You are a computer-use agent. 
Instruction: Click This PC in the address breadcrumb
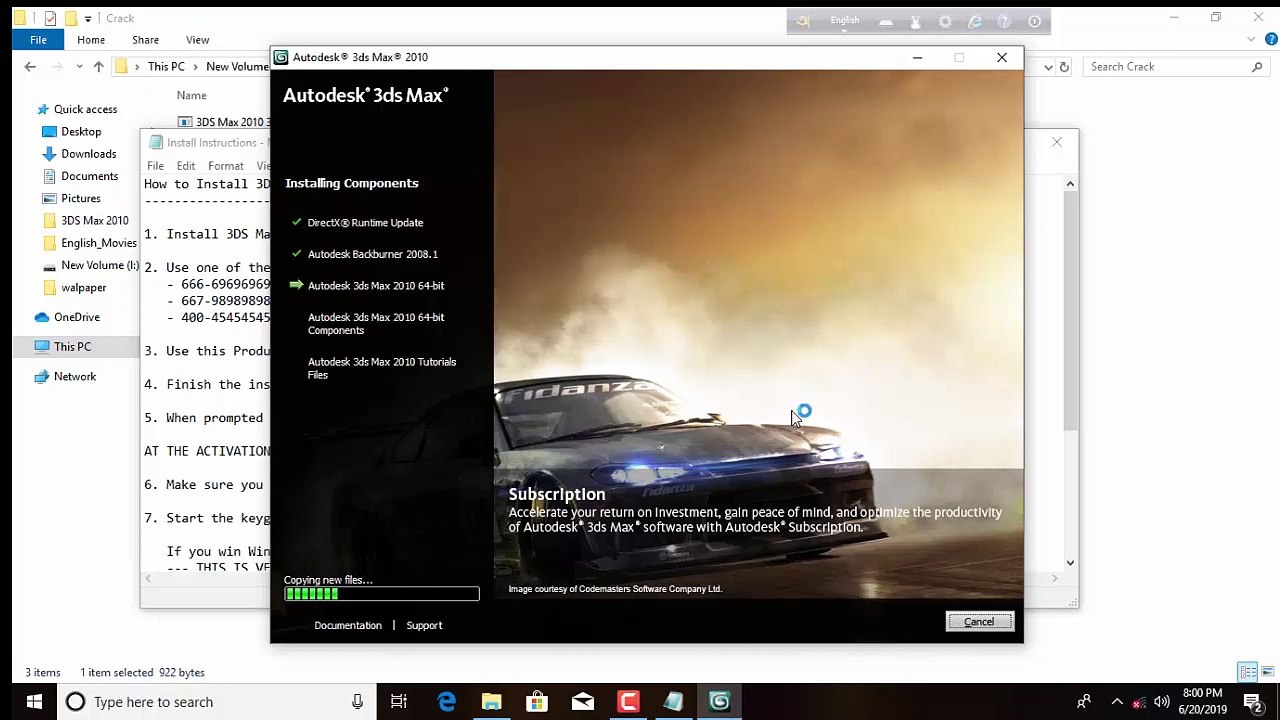tap(166, 67)
